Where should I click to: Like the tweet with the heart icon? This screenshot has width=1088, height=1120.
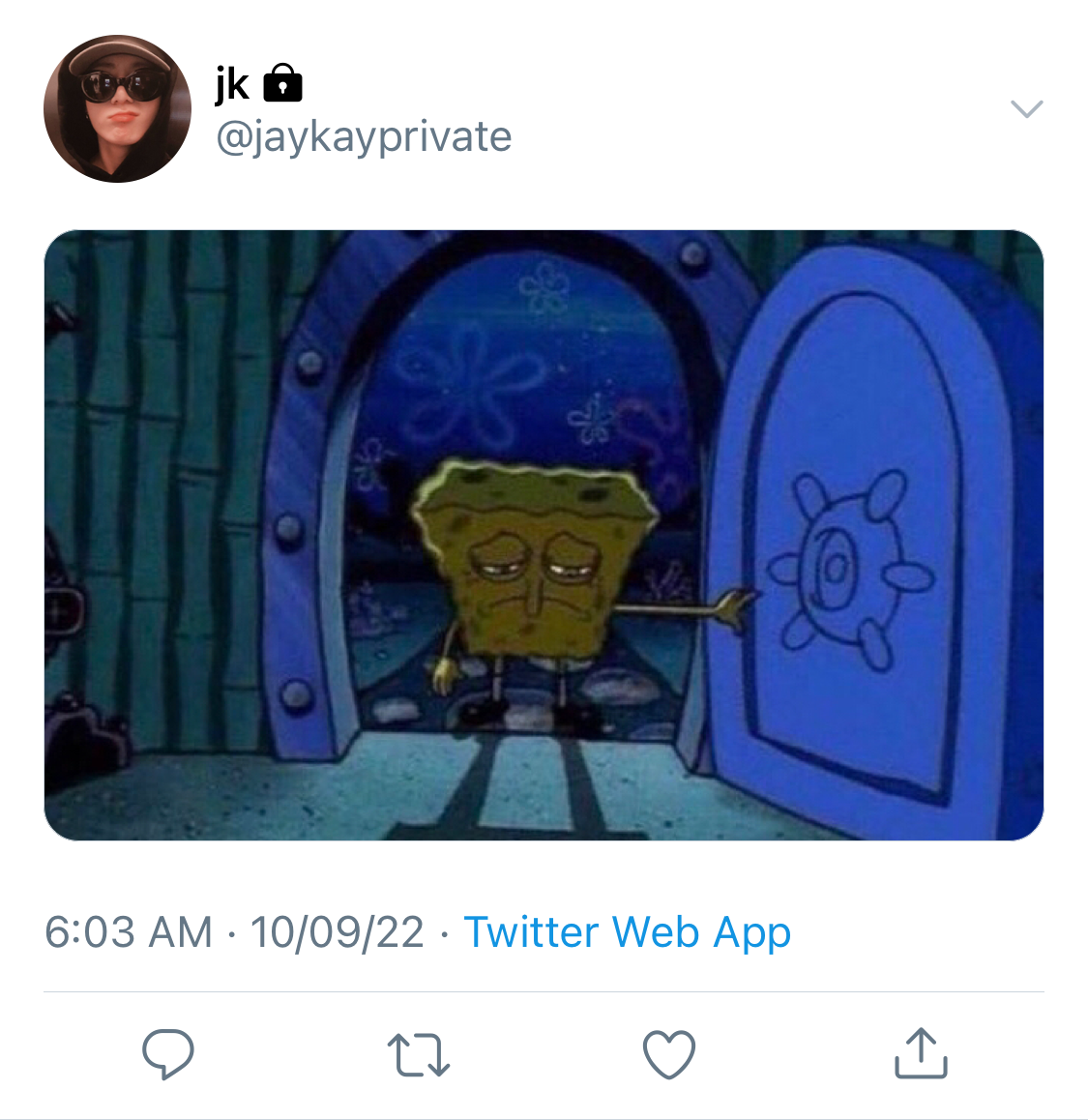click(669, 1054)
